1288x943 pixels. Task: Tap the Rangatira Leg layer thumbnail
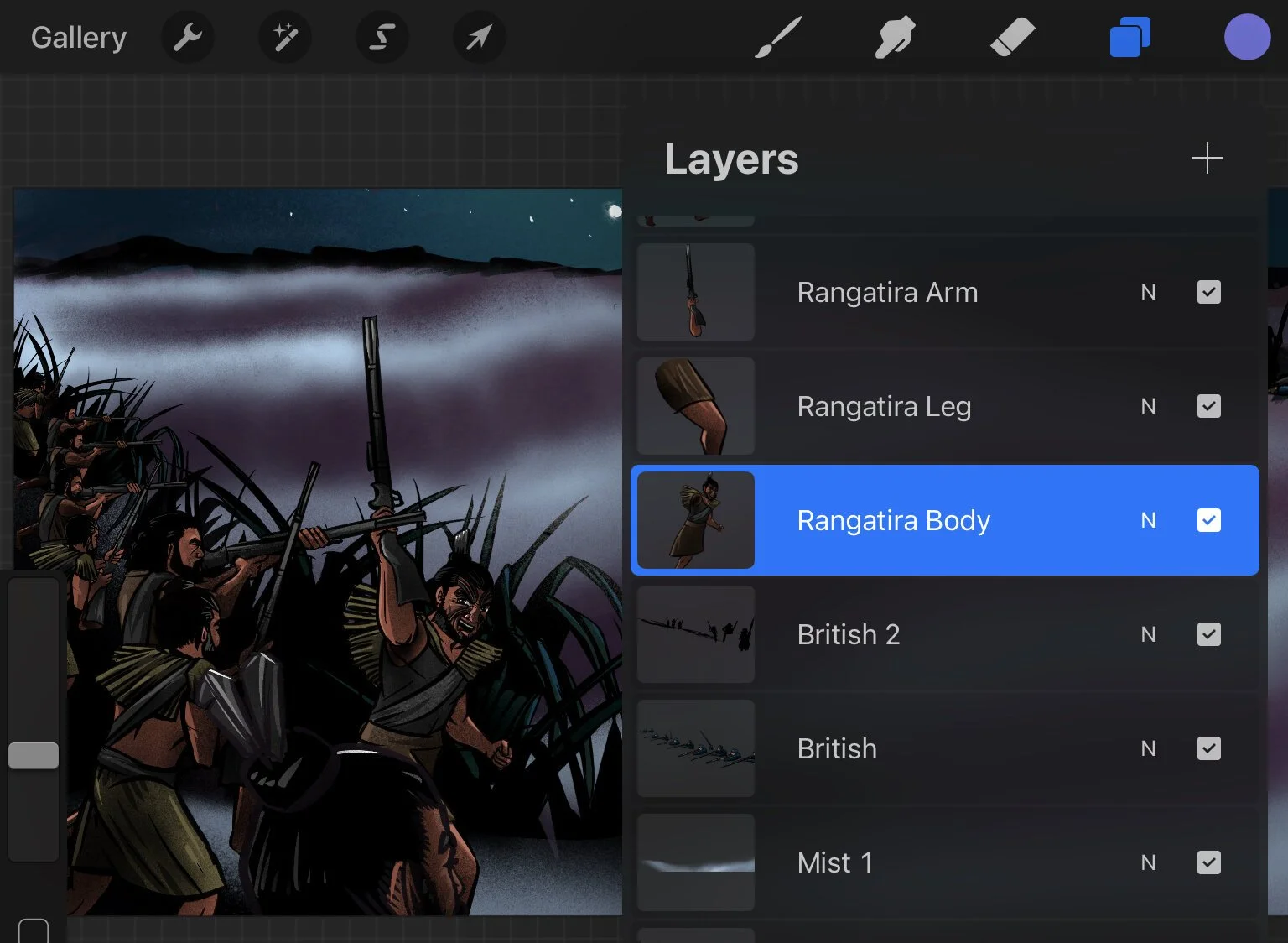pos(696,406)
